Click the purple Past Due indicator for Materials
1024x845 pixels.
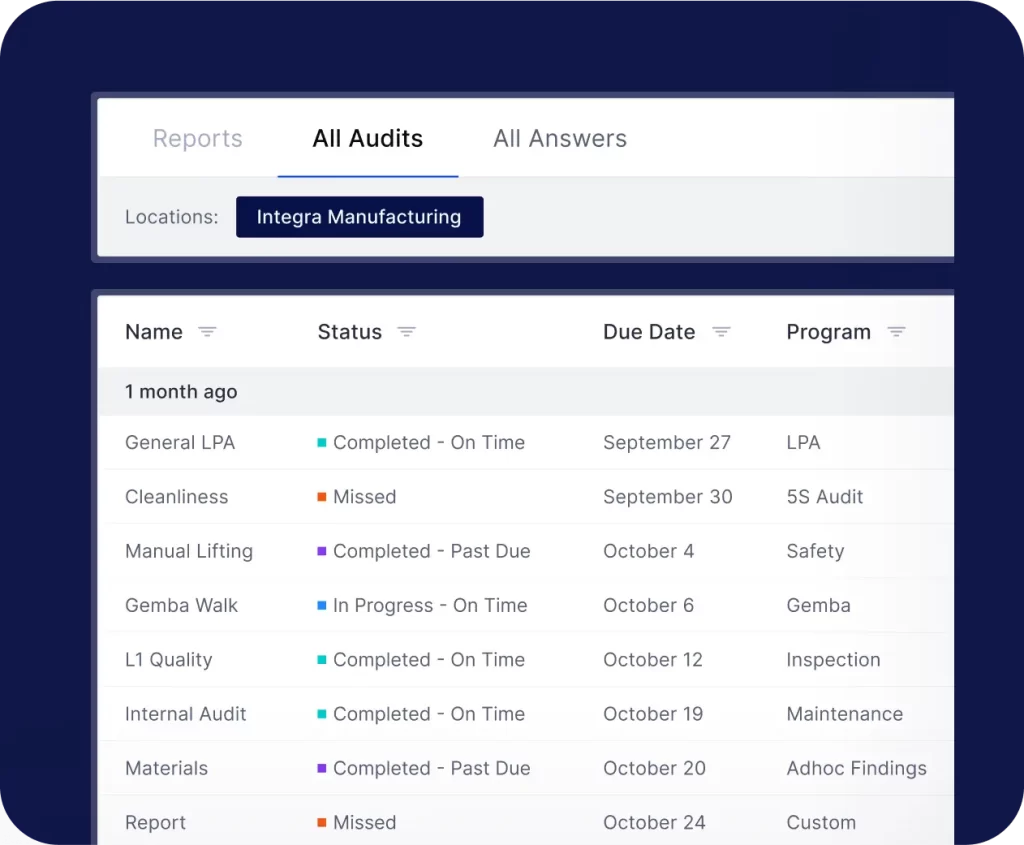point(325,768)
